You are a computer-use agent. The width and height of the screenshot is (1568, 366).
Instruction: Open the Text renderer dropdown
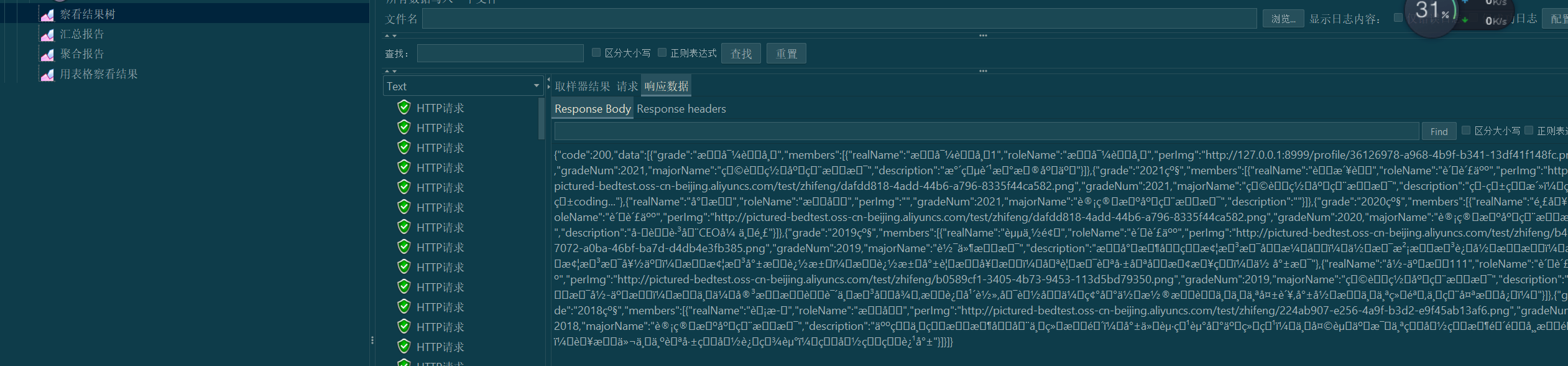(463, 86)
